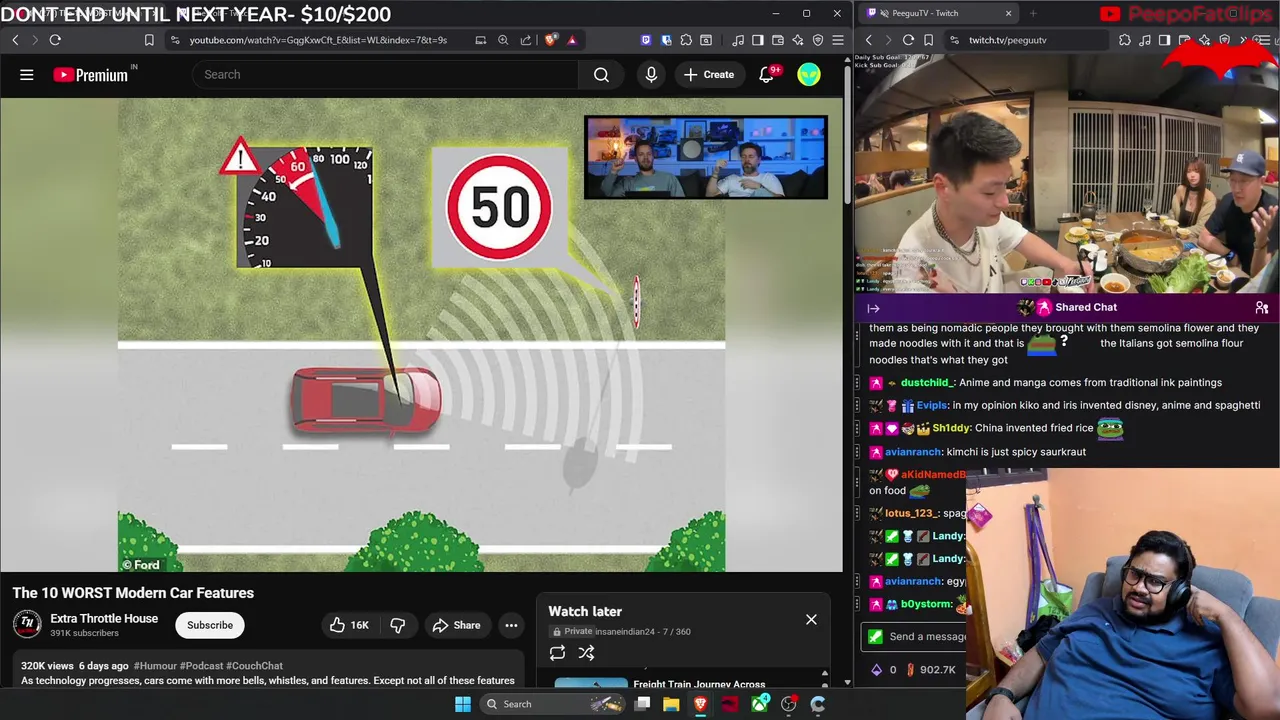The width and height of the screenshot is (1280, 720).
Task: Open Brave Shields in YouTube window
Action: (x=551, y=40)
